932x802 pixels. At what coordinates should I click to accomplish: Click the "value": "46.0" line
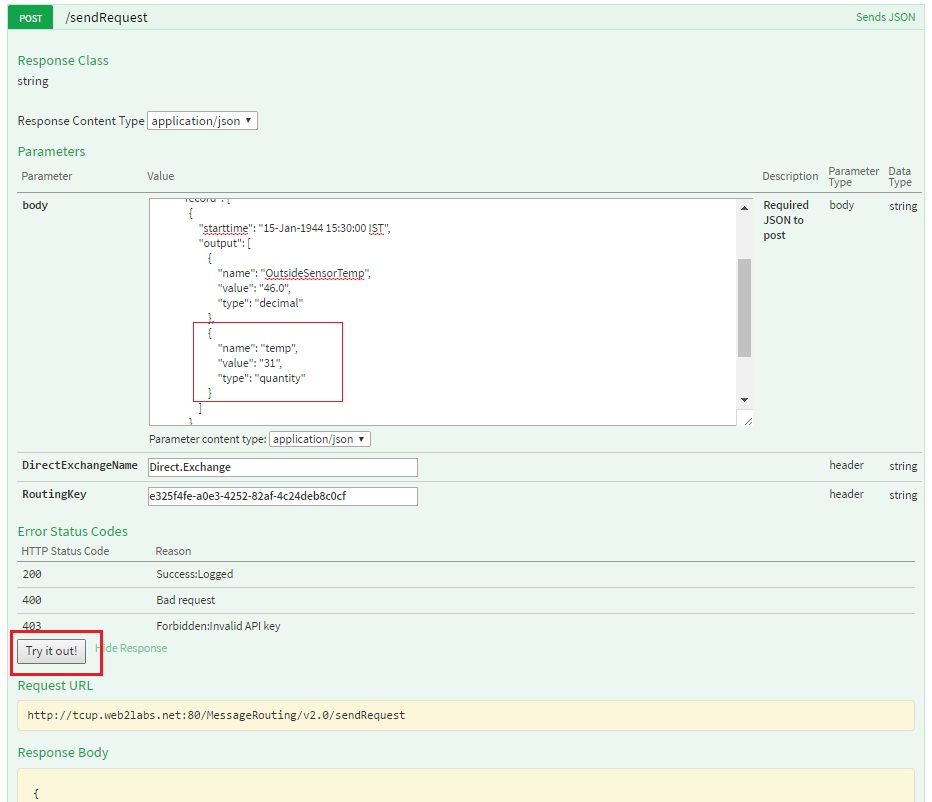254,288
